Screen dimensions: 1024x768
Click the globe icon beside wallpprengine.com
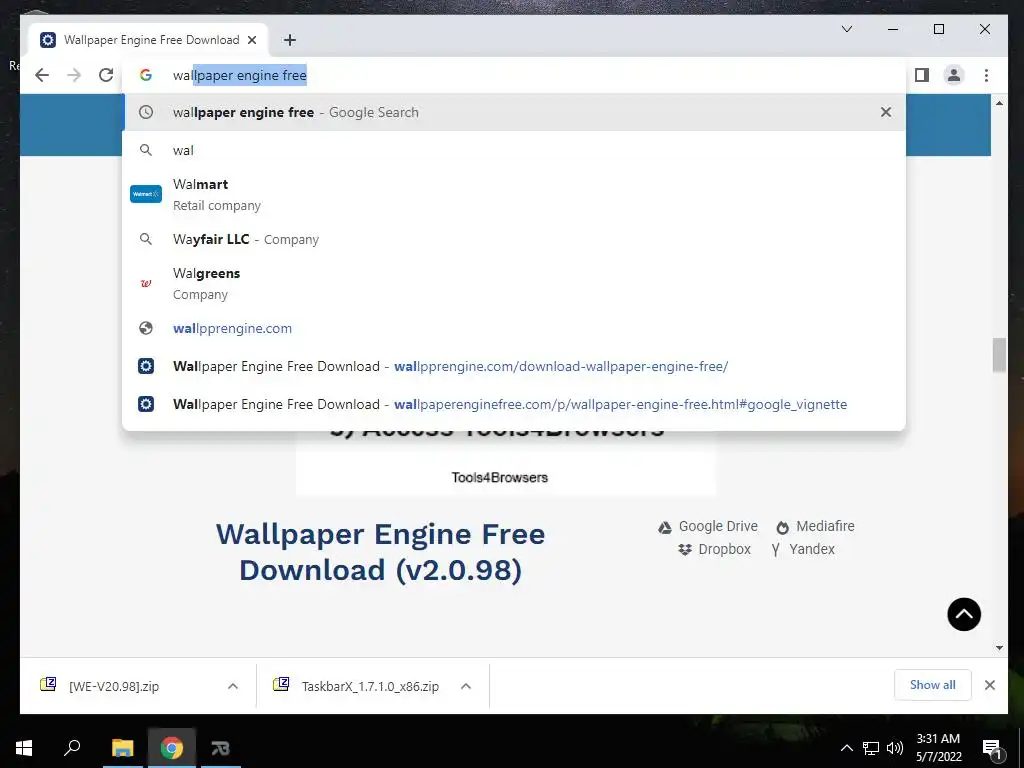coord(146,328)
